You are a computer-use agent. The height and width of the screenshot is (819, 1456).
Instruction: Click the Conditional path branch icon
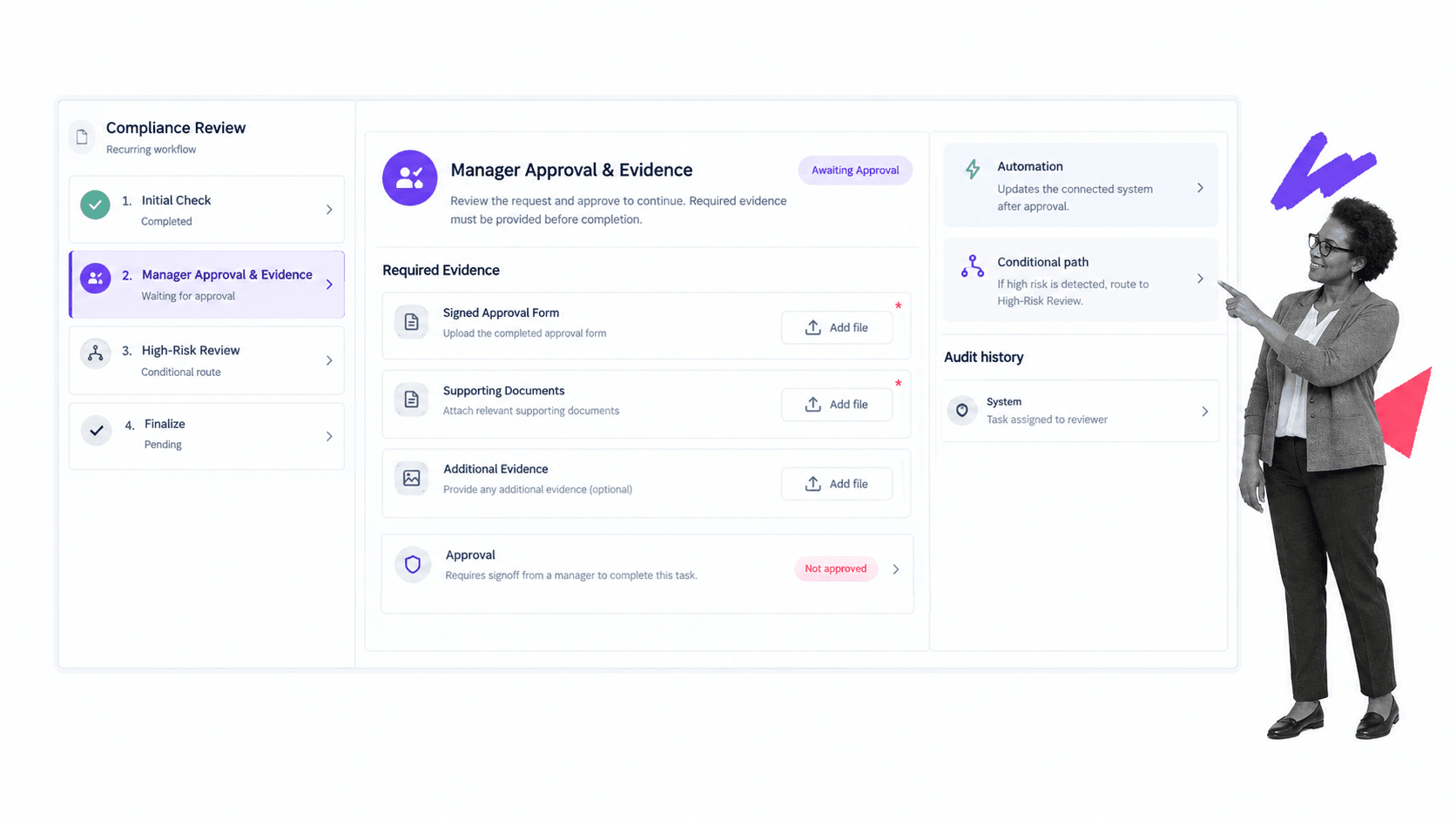[973, 265]
